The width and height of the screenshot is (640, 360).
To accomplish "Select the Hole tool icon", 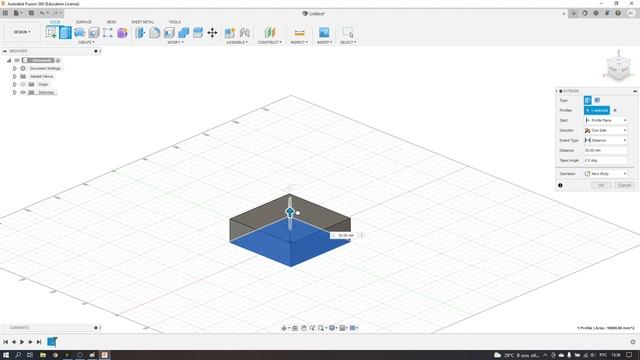I will point(94,32).
